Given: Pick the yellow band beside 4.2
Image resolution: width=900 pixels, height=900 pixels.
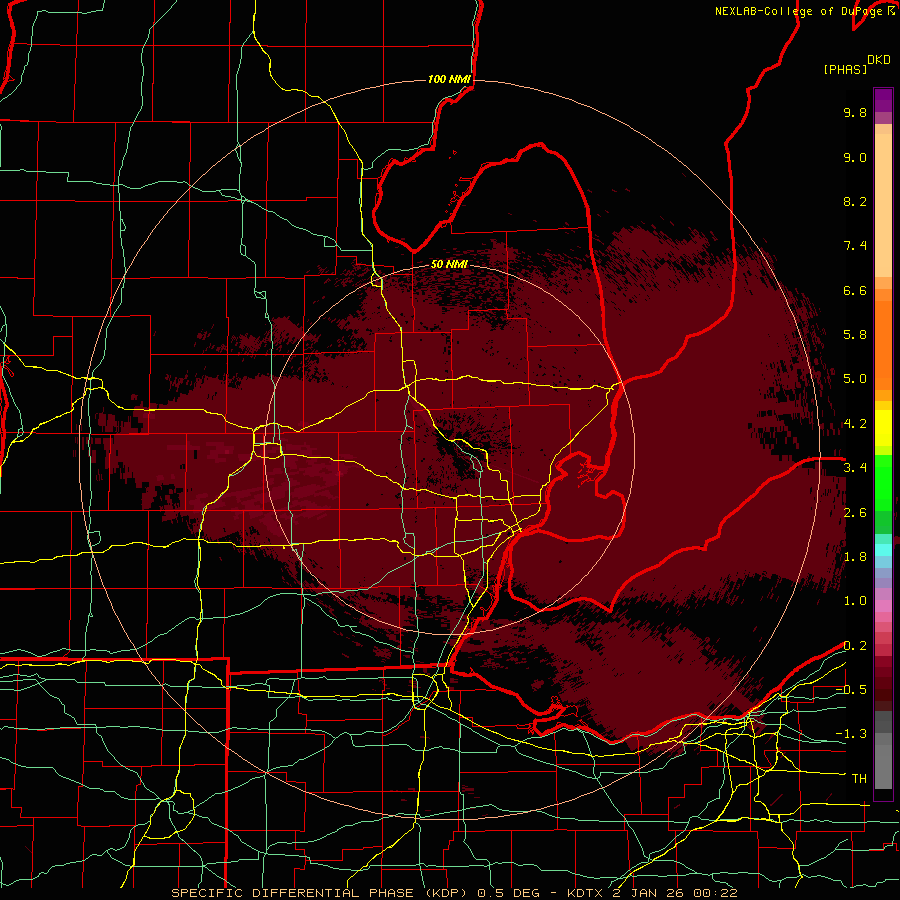Looking at the screenshot, I should (x=883, y=428).
